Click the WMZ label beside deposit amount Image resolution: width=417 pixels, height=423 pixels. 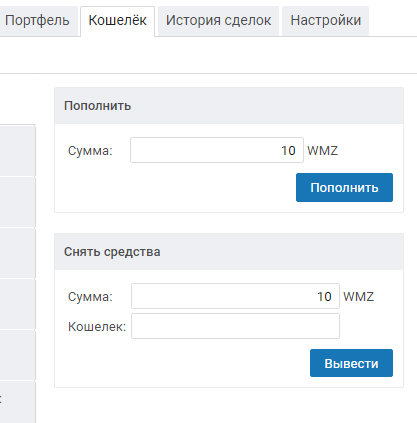322,151
